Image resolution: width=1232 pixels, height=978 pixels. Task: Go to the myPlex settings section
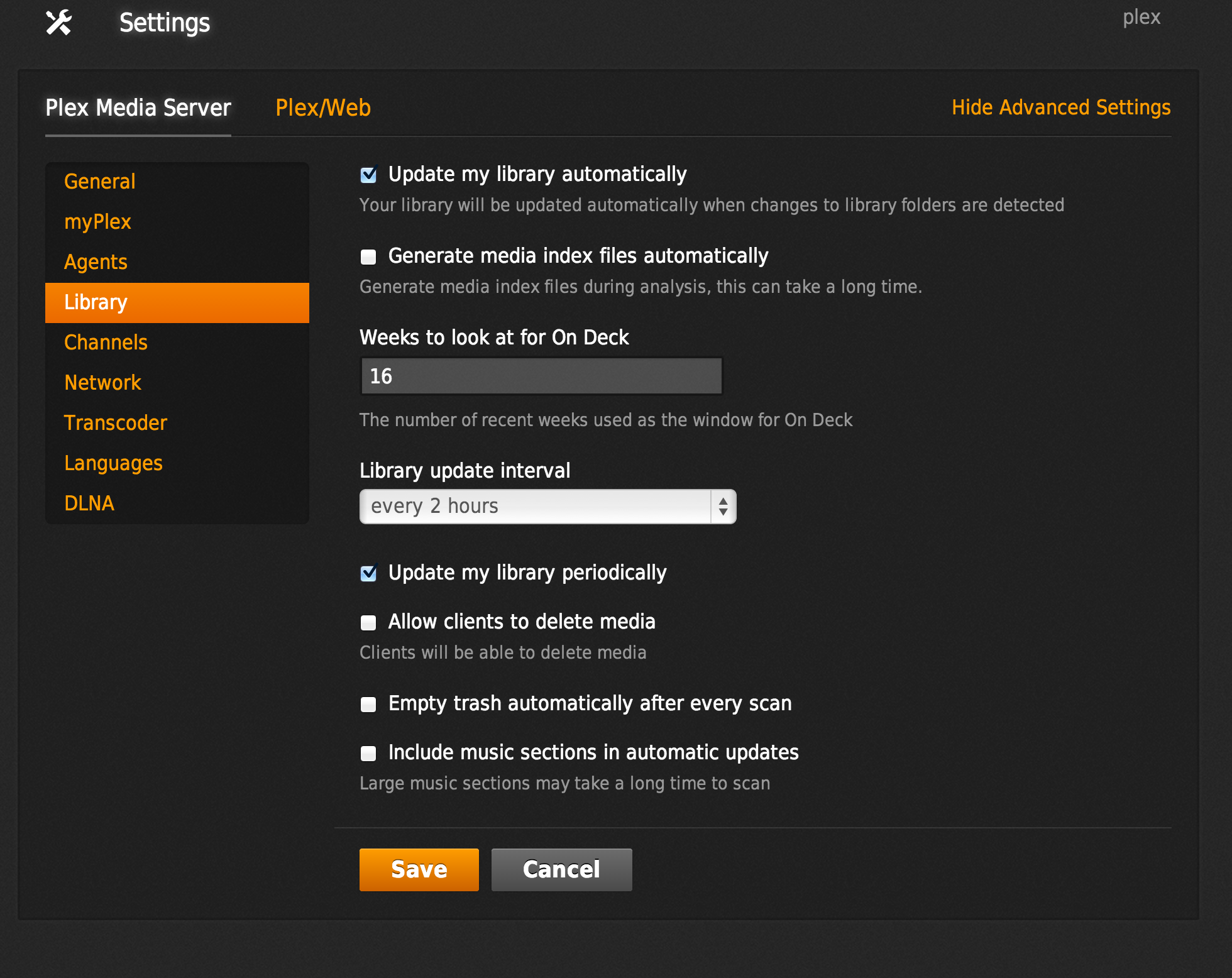tap(177, 222)
